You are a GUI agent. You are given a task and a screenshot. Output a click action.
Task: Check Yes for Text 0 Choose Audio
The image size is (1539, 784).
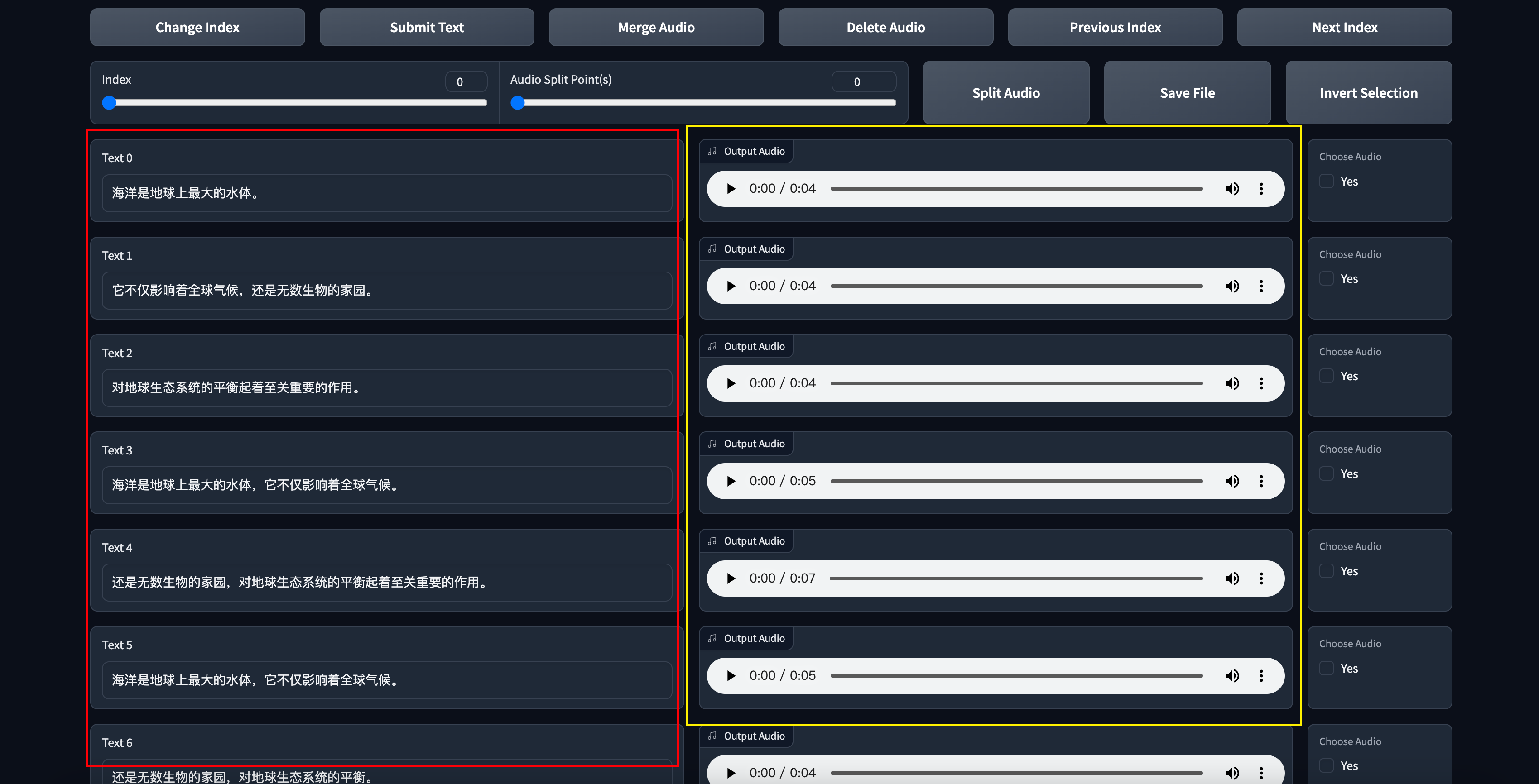pyautogui.click(x=1326, y=182)
